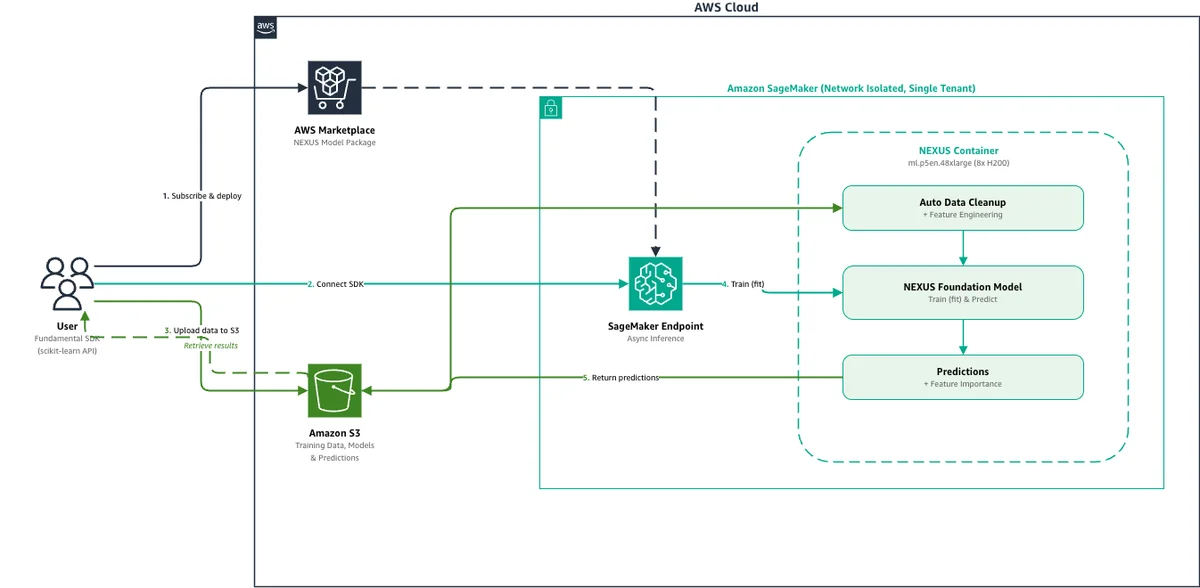Screen dimensions: 1200x588
Task: Click the '3. Upload data to S3' label
Action: click(x=202, y=330)
